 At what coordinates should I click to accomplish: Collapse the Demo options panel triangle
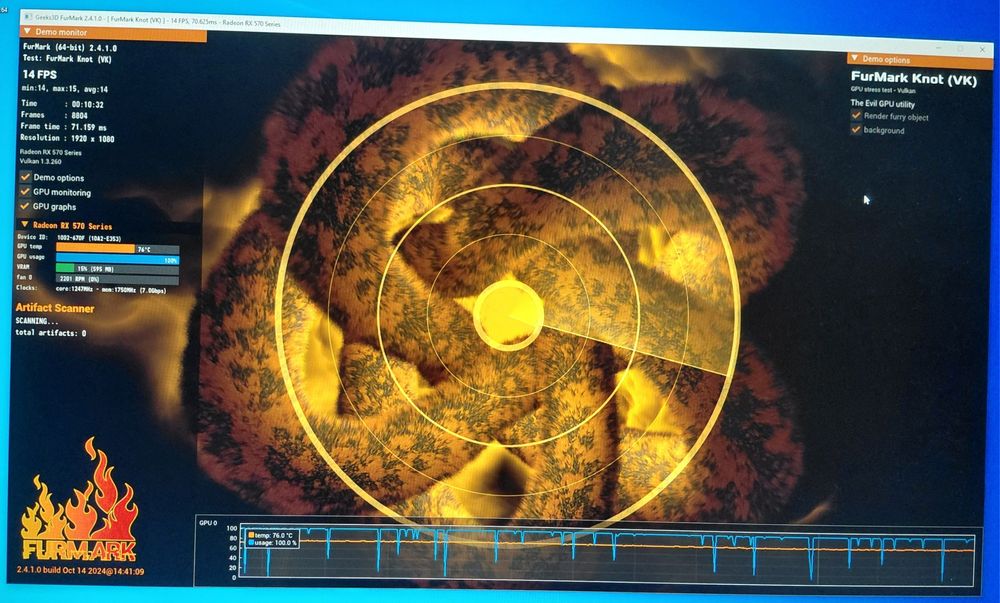coord(855,58)
